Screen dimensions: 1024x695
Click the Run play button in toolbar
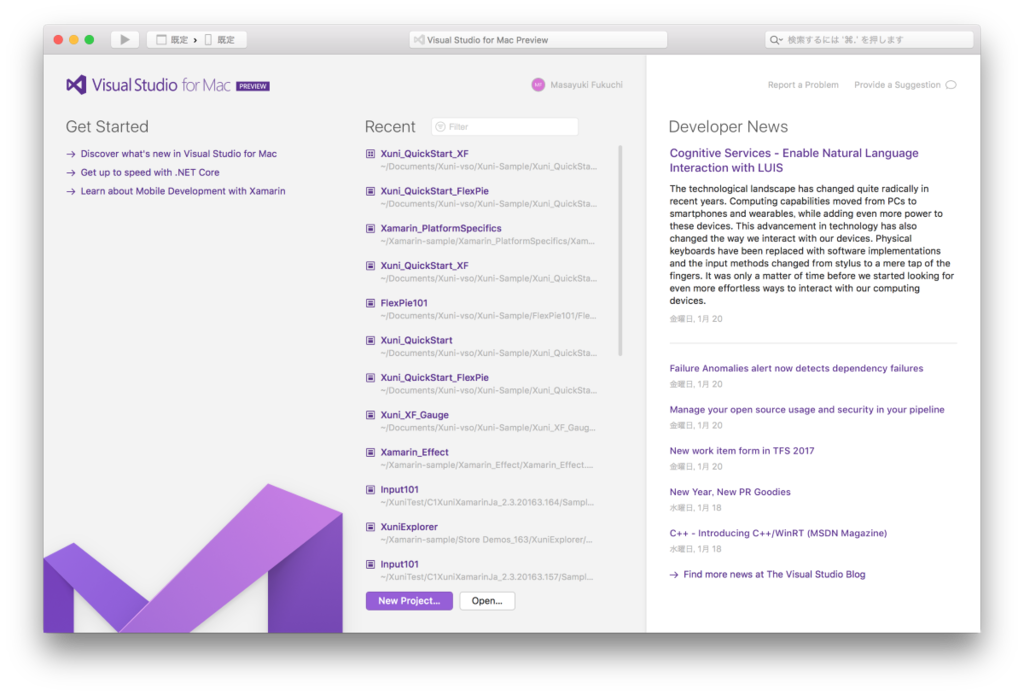(x=124, y=40)
